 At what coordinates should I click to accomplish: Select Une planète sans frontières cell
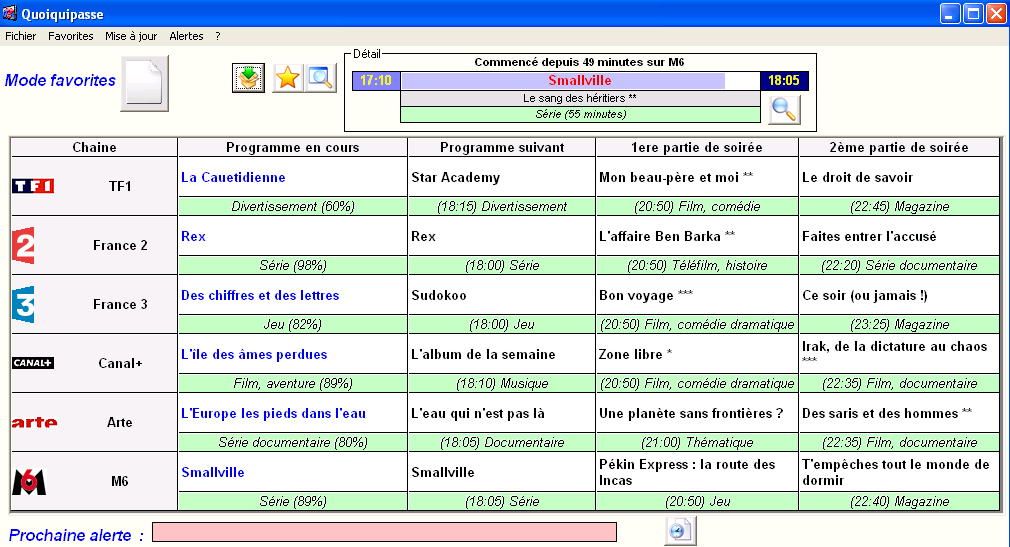click(697, 413)
